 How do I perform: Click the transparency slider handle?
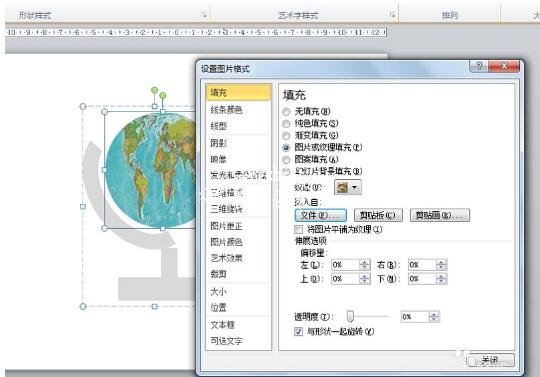tap(350, 316)
